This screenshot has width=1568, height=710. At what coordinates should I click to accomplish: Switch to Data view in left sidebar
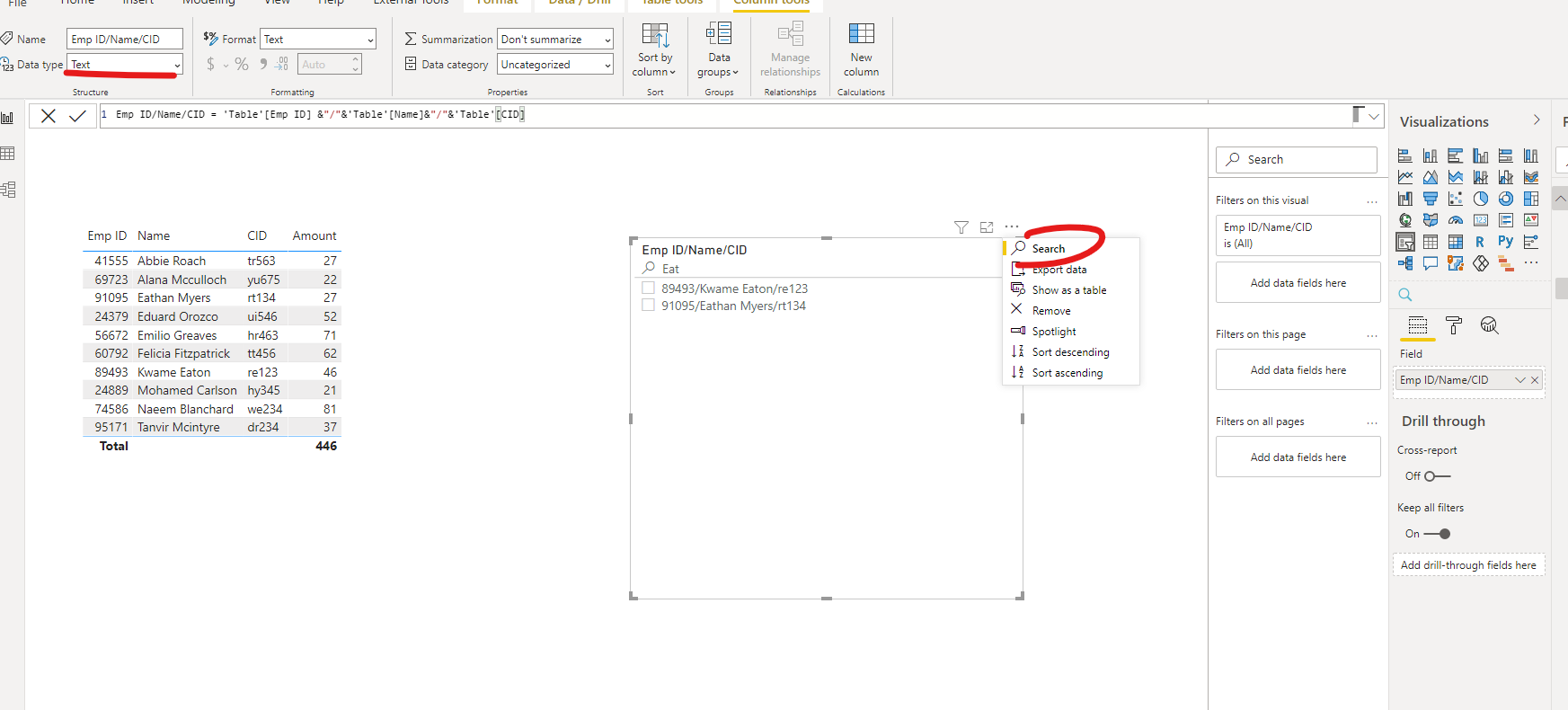coord(8,154)
